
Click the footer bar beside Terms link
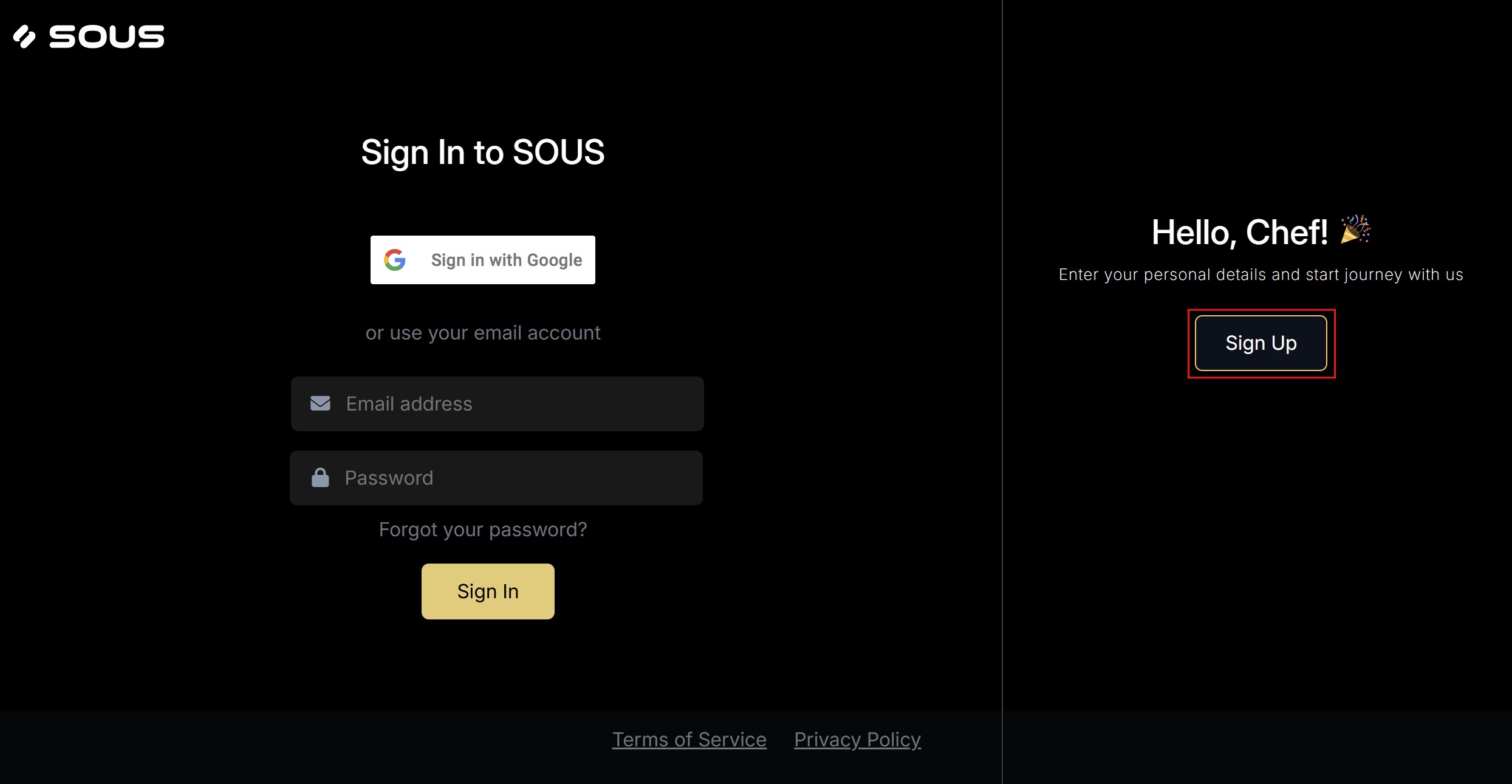pos(304,747)
